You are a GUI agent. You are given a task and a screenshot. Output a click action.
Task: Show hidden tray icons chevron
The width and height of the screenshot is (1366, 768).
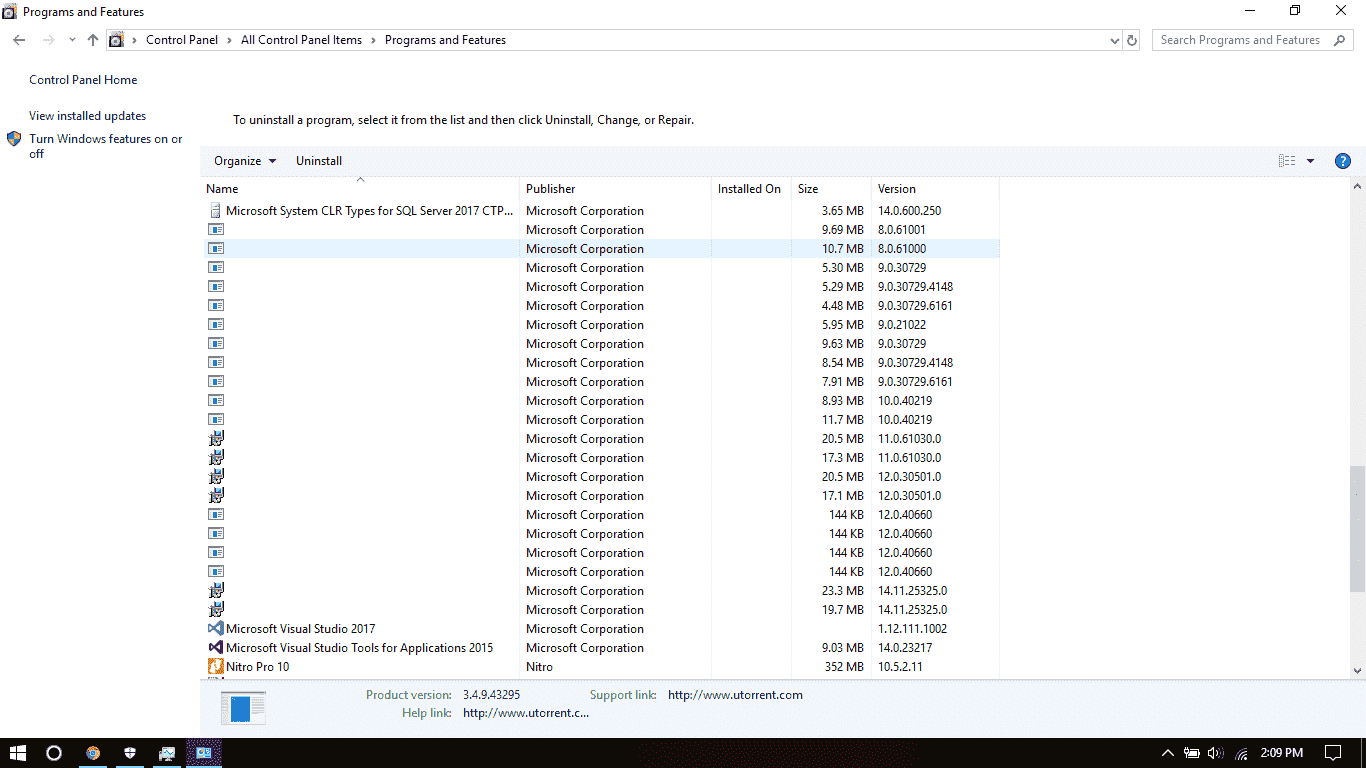(1167, 753)
